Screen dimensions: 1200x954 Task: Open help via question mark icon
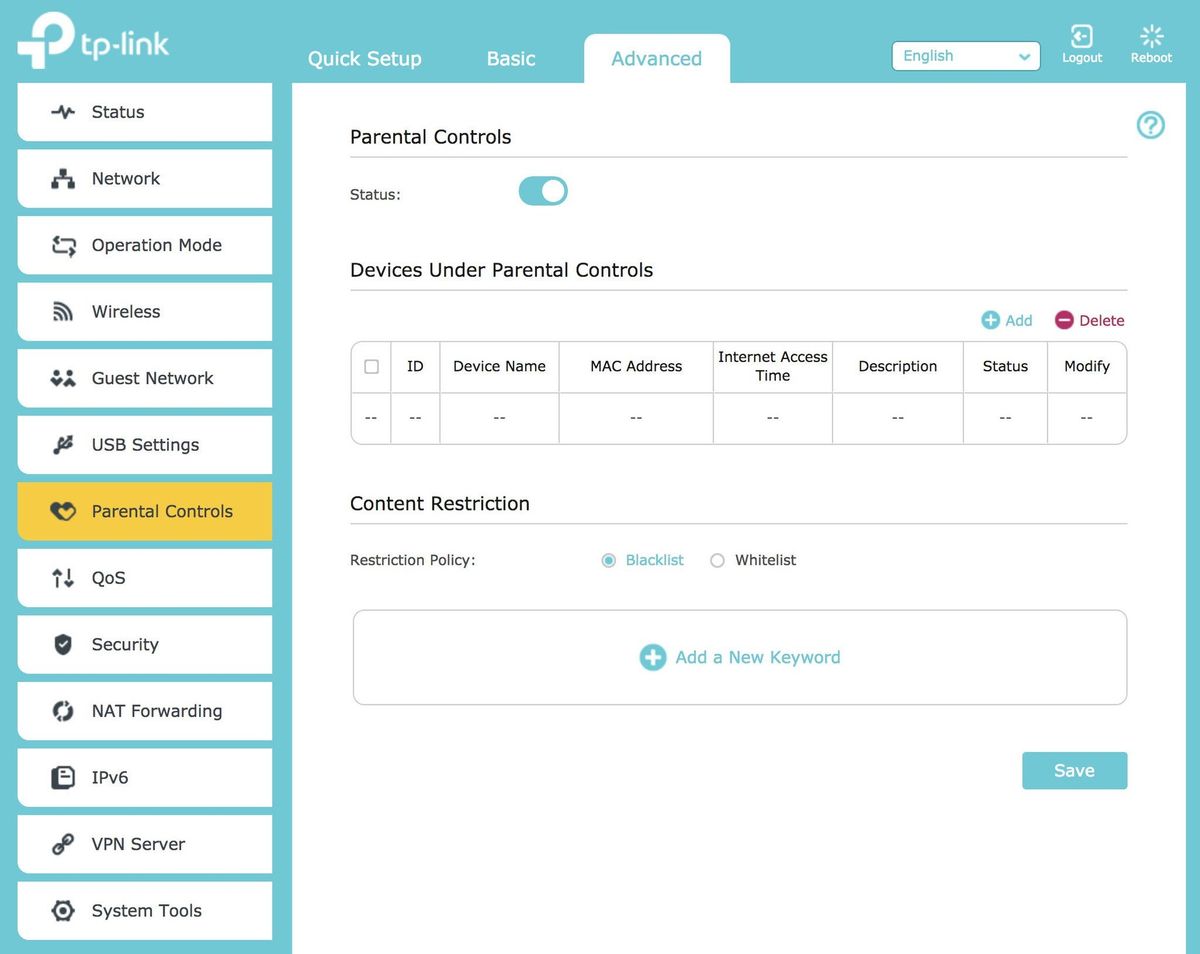[1150, 125]
